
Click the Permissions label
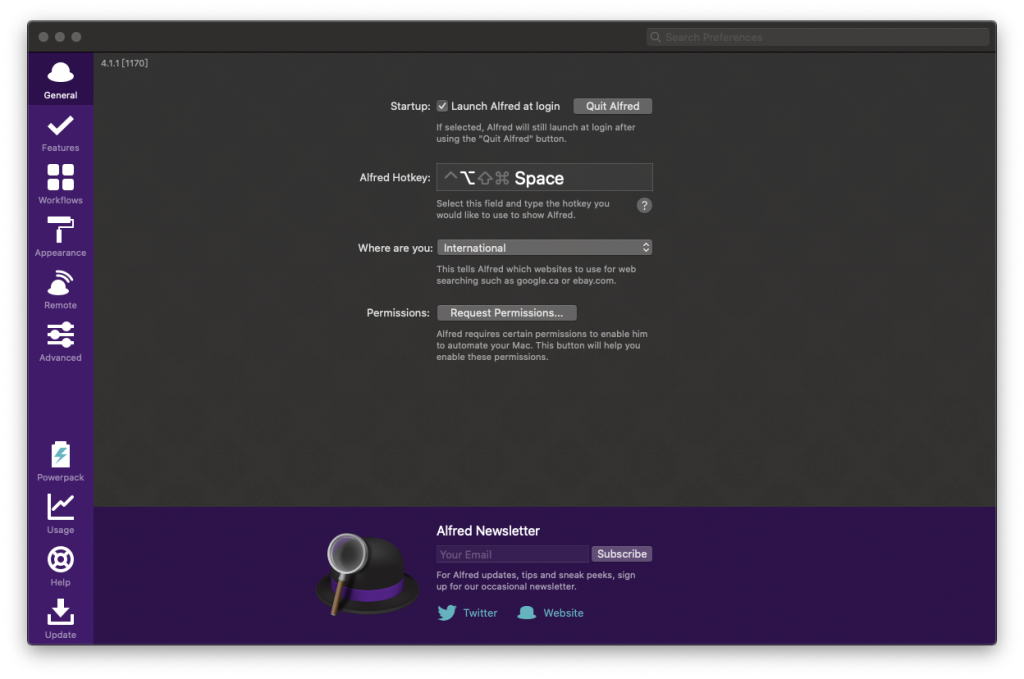pos(398,313)
